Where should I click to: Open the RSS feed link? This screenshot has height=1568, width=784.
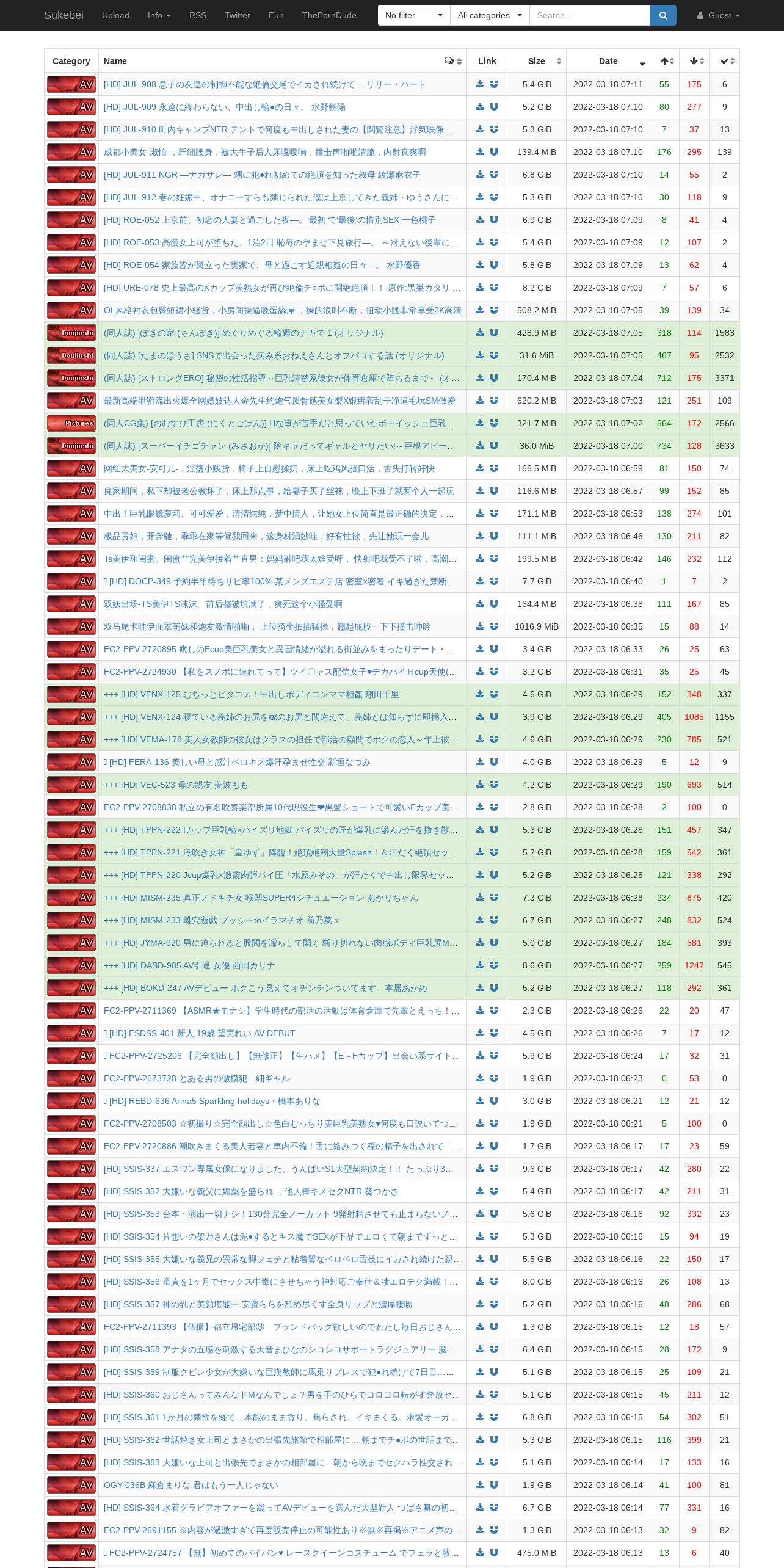[198, 15]
